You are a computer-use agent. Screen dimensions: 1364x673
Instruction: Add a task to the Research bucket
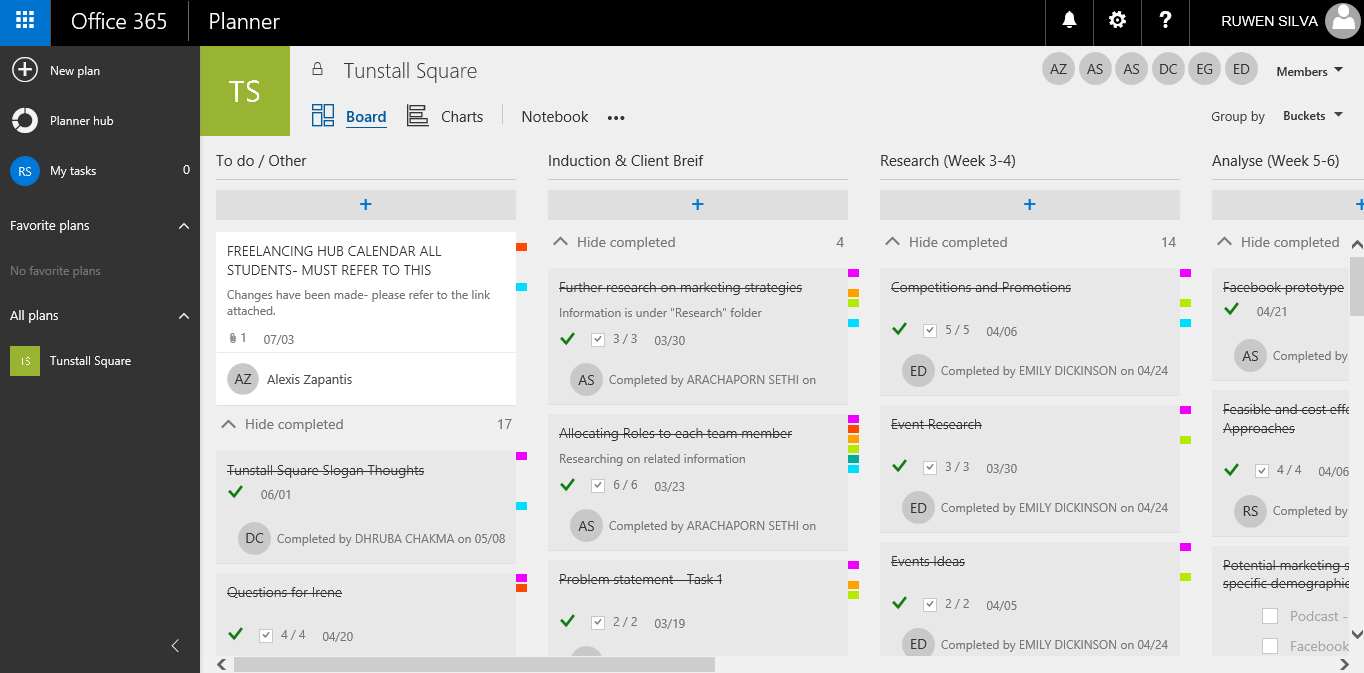pyautogui.click(x=1029, y=205)
